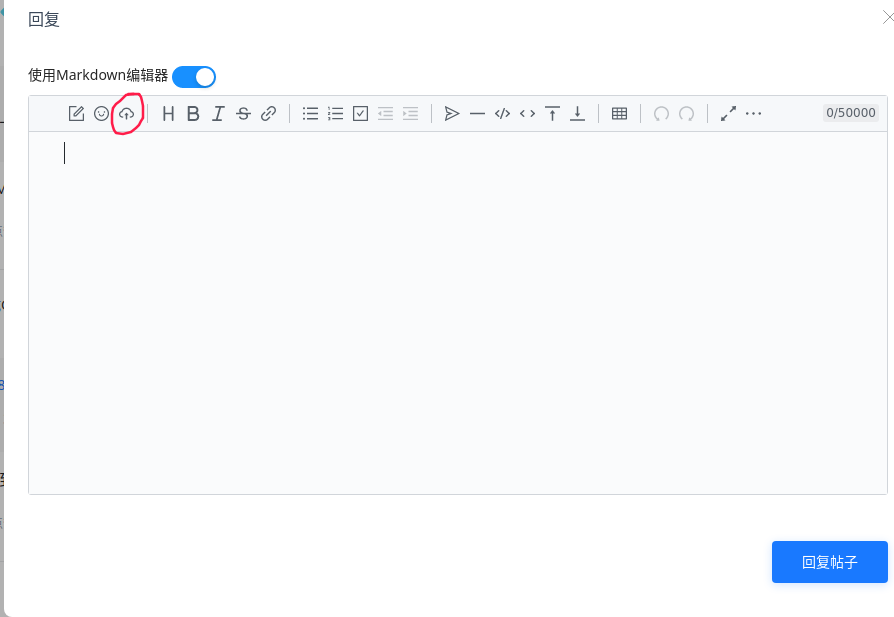Screen dimensions: 894x617
Task: Toggle bold formatting
Action: tap(193, 113)
